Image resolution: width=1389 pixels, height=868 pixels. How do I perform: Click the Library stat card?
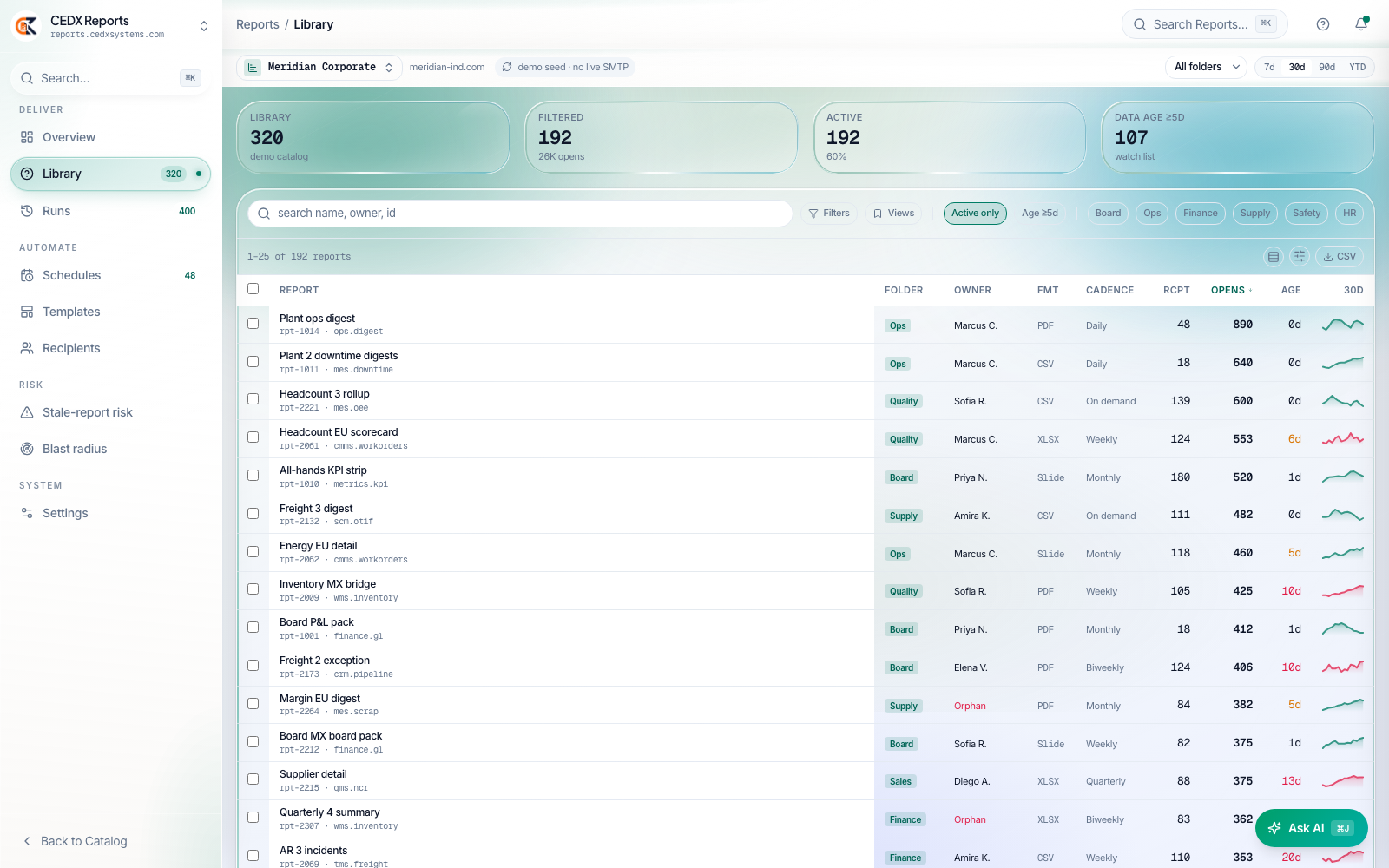(x=373, y=137)
